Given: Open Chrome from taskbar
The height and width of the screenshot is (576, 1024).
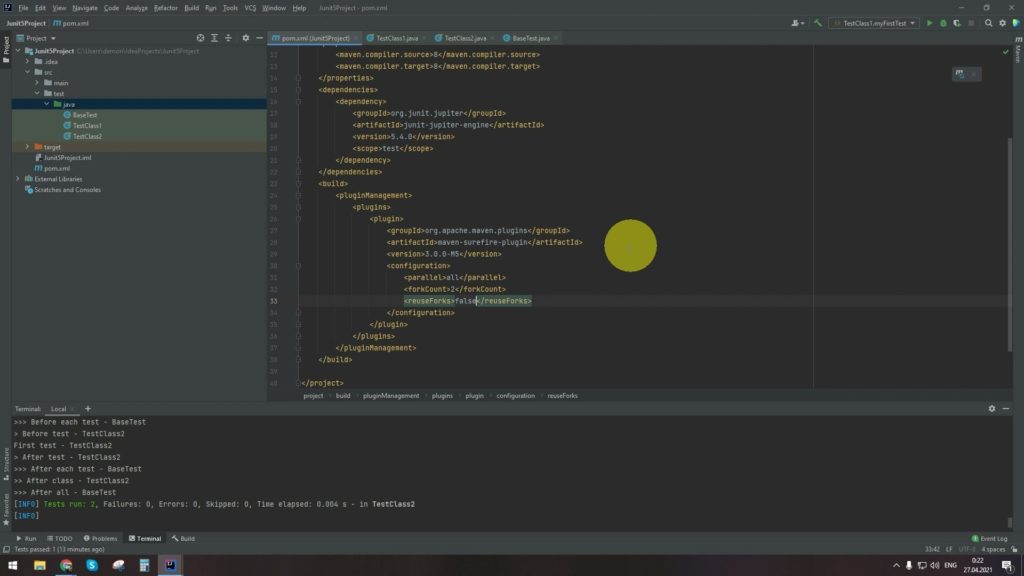Looking at the screenshot, I should pos(66,566).
